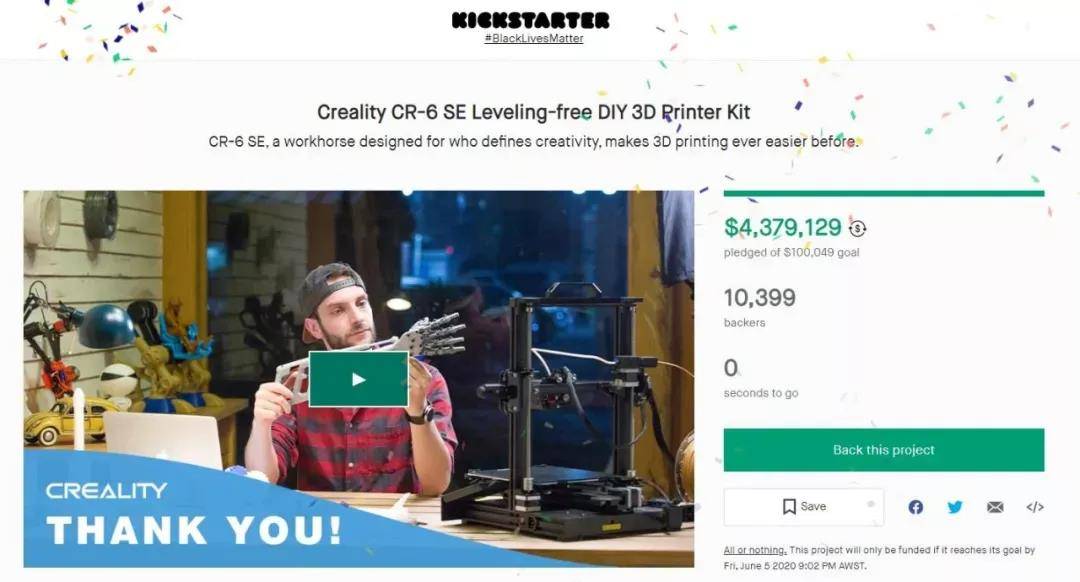This screenshot has height=582, width=1080.
Task: Click the 3D printer in the video thumbnail
Action: click(x=565, y=413)
